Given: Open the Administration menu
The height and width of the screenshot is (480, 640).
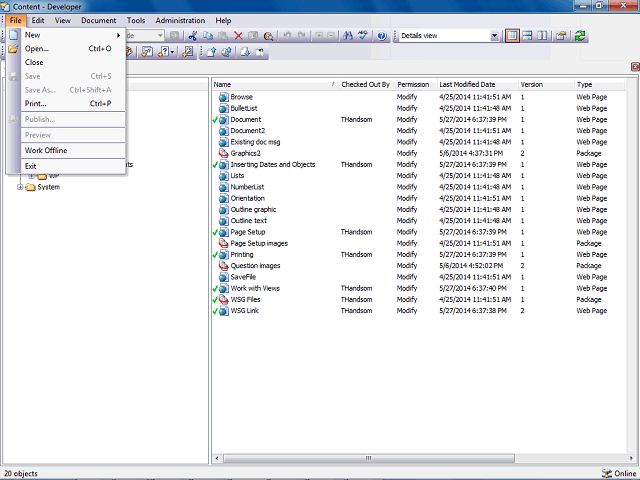Looking at the screenshot, I should [180, 20].
